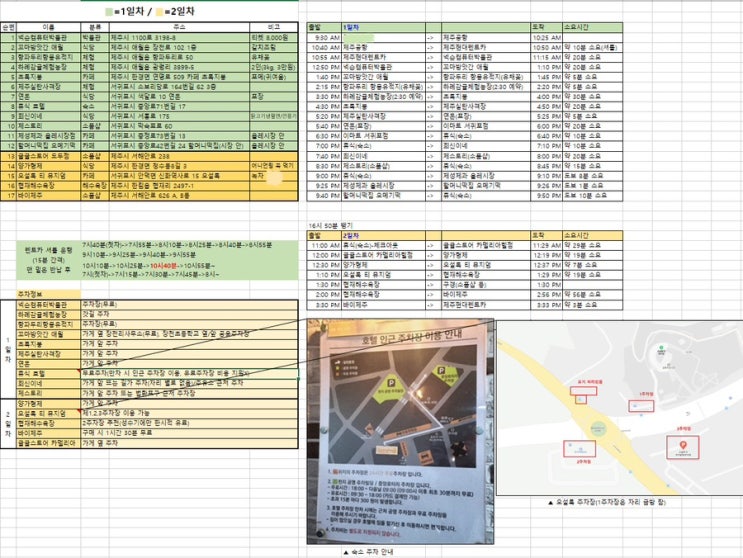The width and height of the screenshot is (743, 558).
Task: Open the 오설록 parking map image
Action: (619, 407)
